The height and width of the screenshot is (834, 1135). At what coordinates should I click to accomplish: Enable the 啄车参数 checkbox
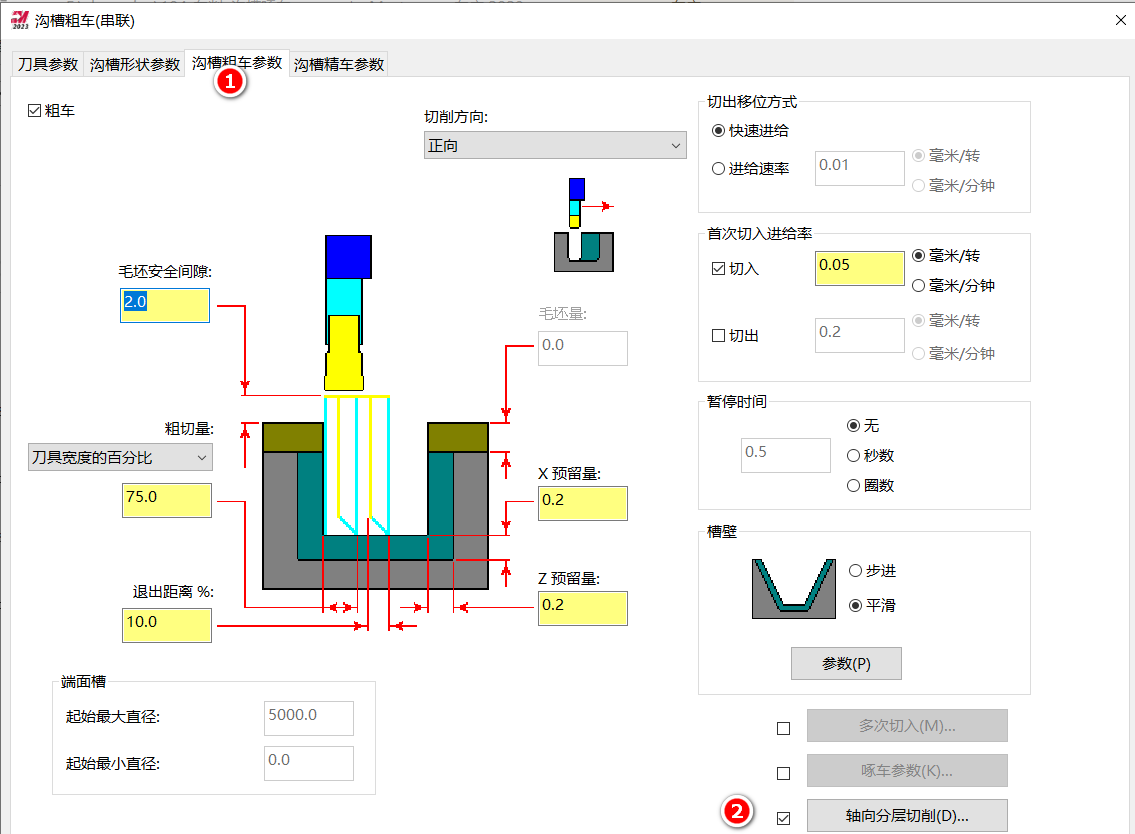783,773
